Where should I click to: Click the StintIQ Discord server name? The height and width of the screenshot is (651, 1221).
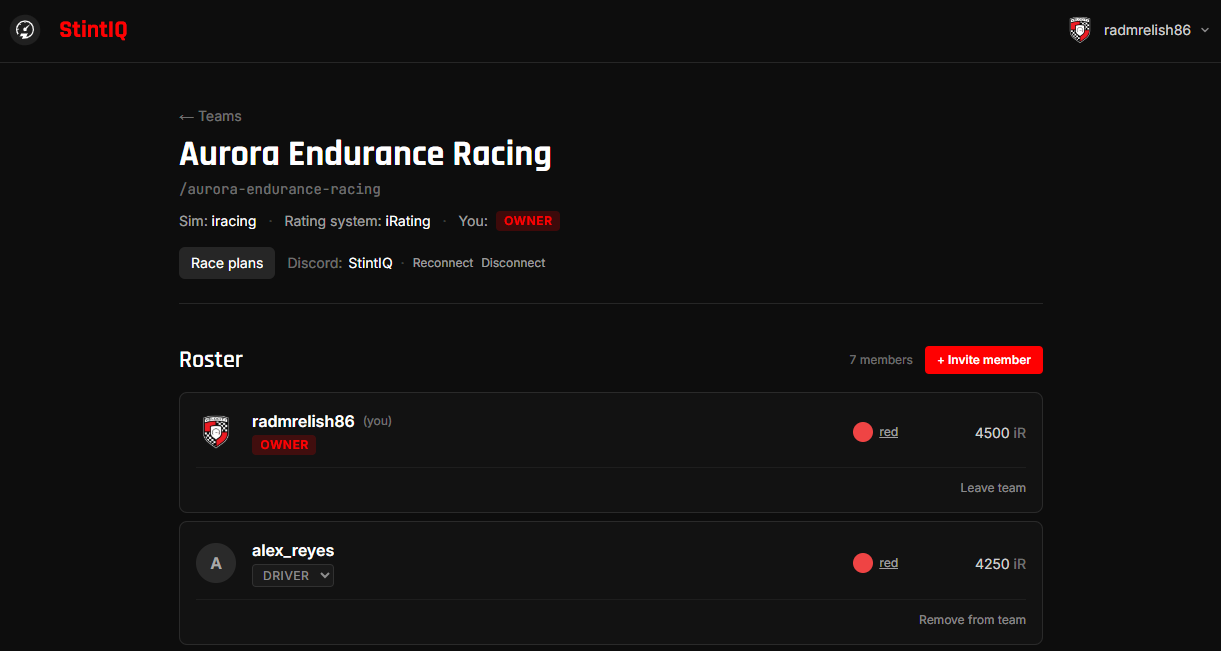click(370, 263)
